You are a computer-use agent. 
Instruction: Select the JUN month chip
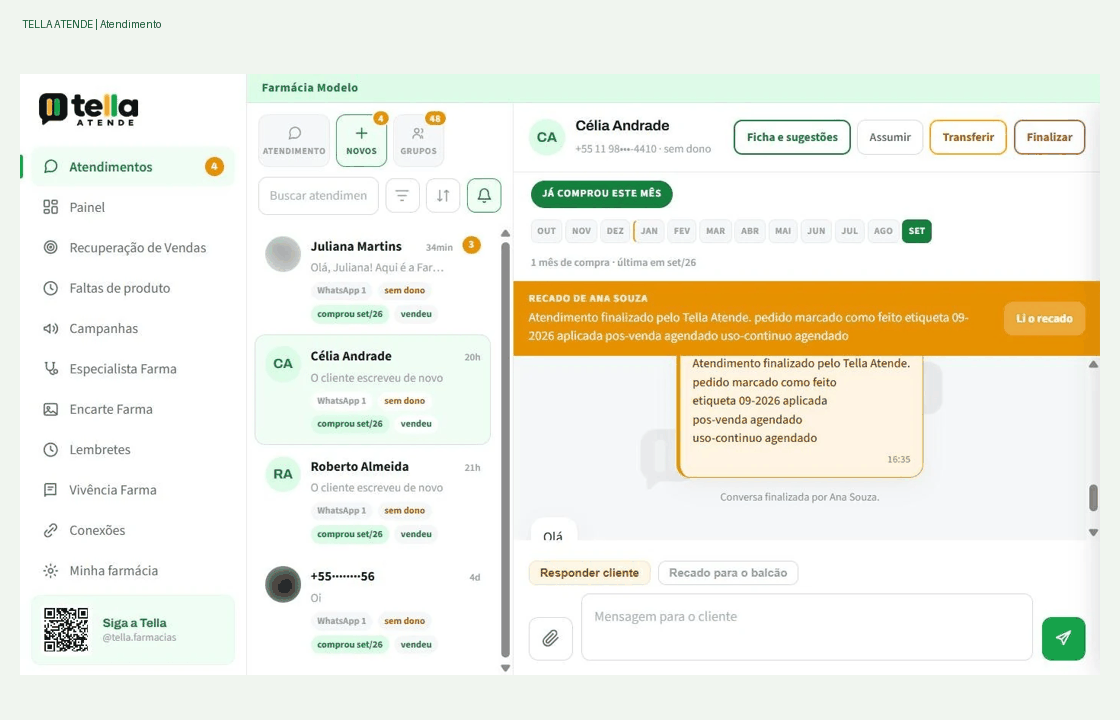coord(816,231)
